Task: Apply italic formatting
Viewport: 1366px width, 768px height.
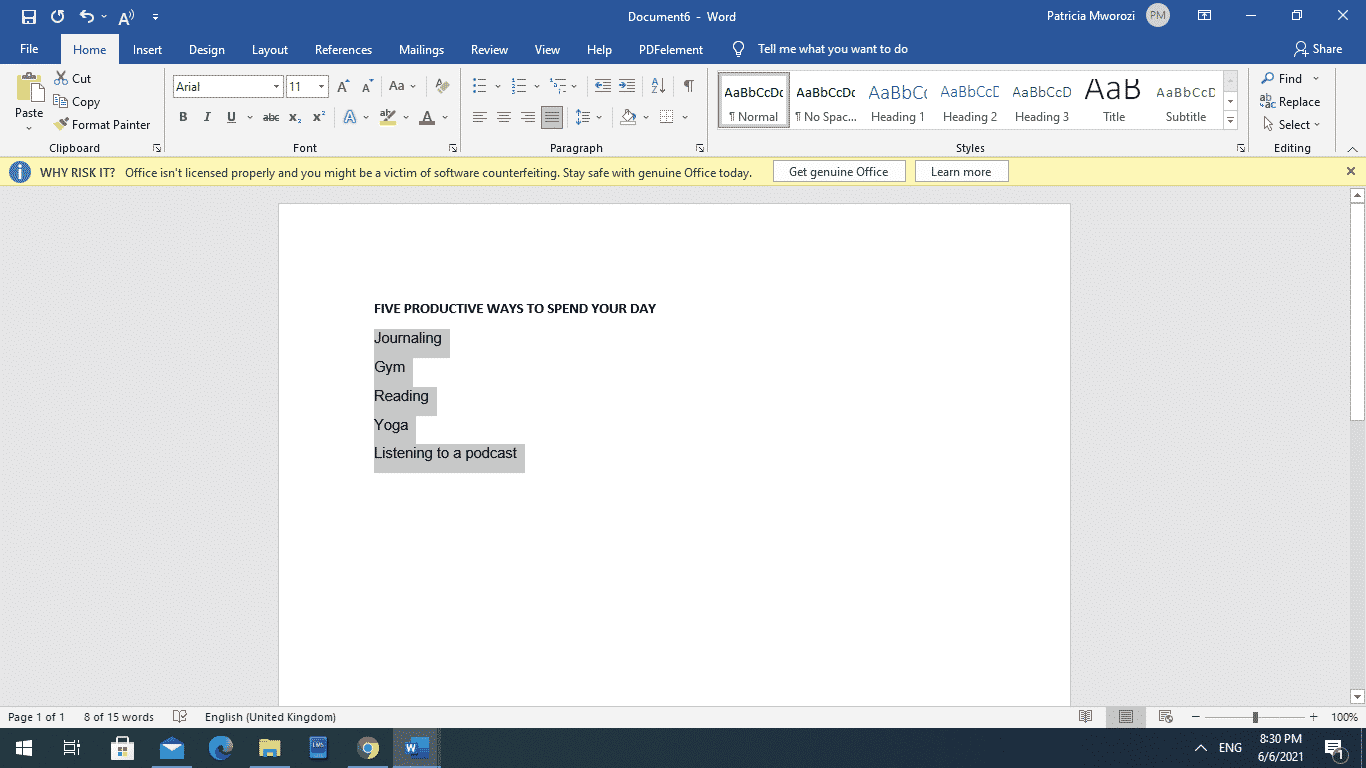Action: (207, 117)
